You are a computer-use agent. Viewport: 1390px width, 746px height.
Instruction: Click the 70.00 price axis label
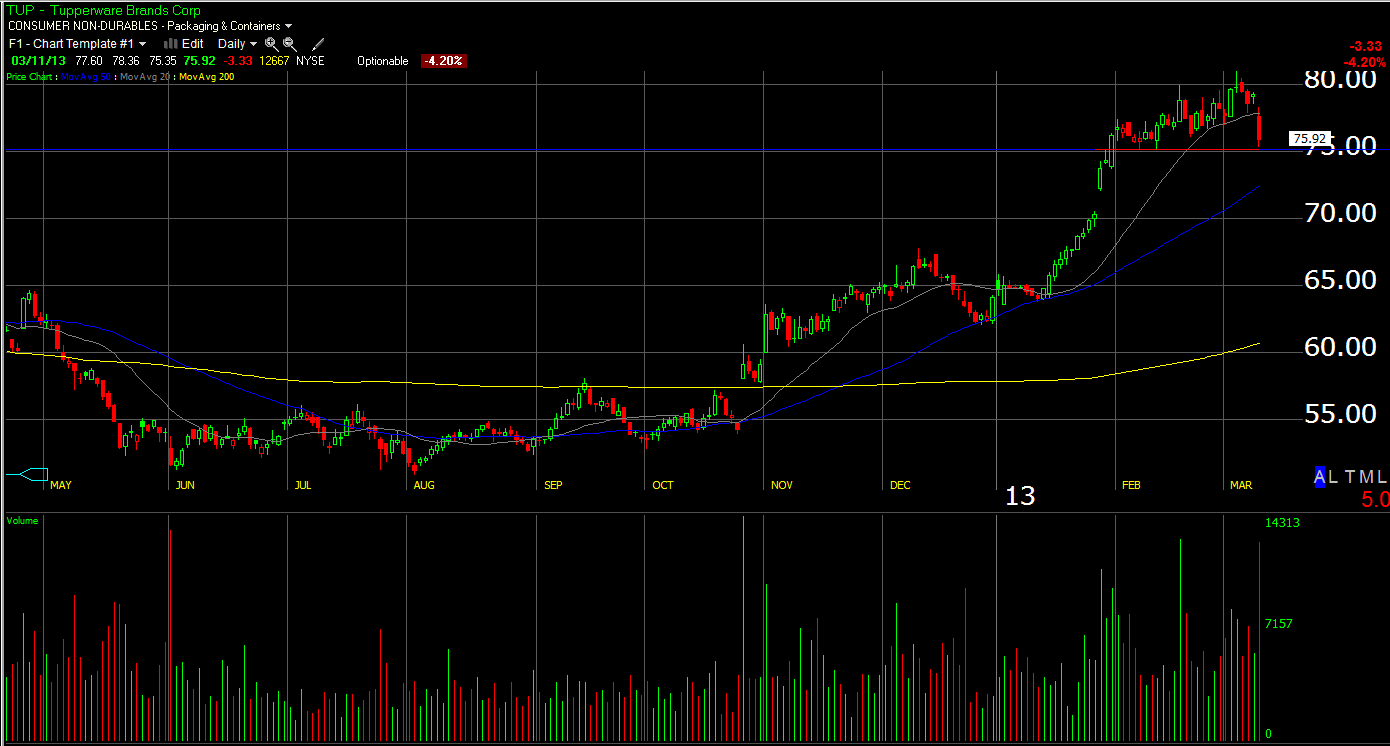pos(1340,213)
